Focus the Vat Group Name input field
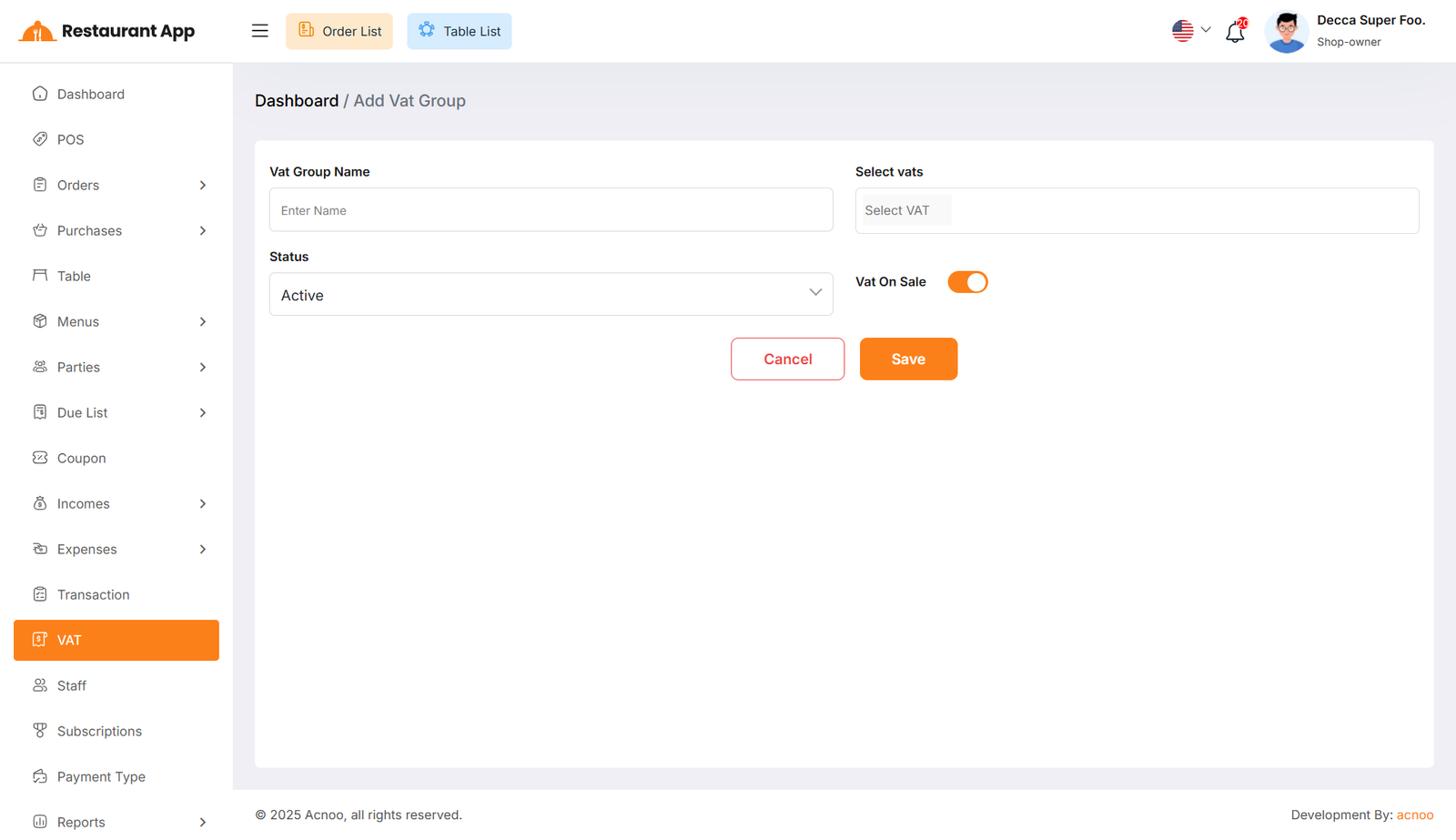Viewport: 1456px width, 840px height. coord(551,210)
